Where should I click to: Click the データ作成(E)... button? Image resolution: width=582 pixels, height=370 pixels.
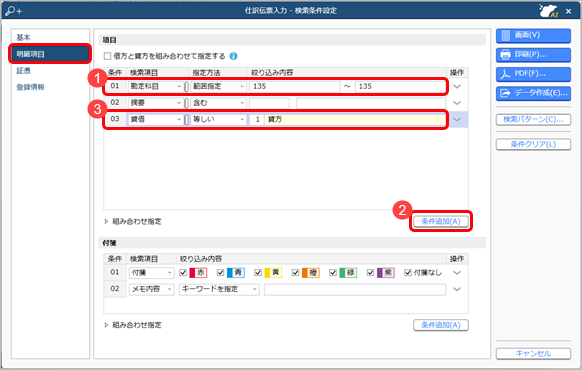tap(533, 93)
